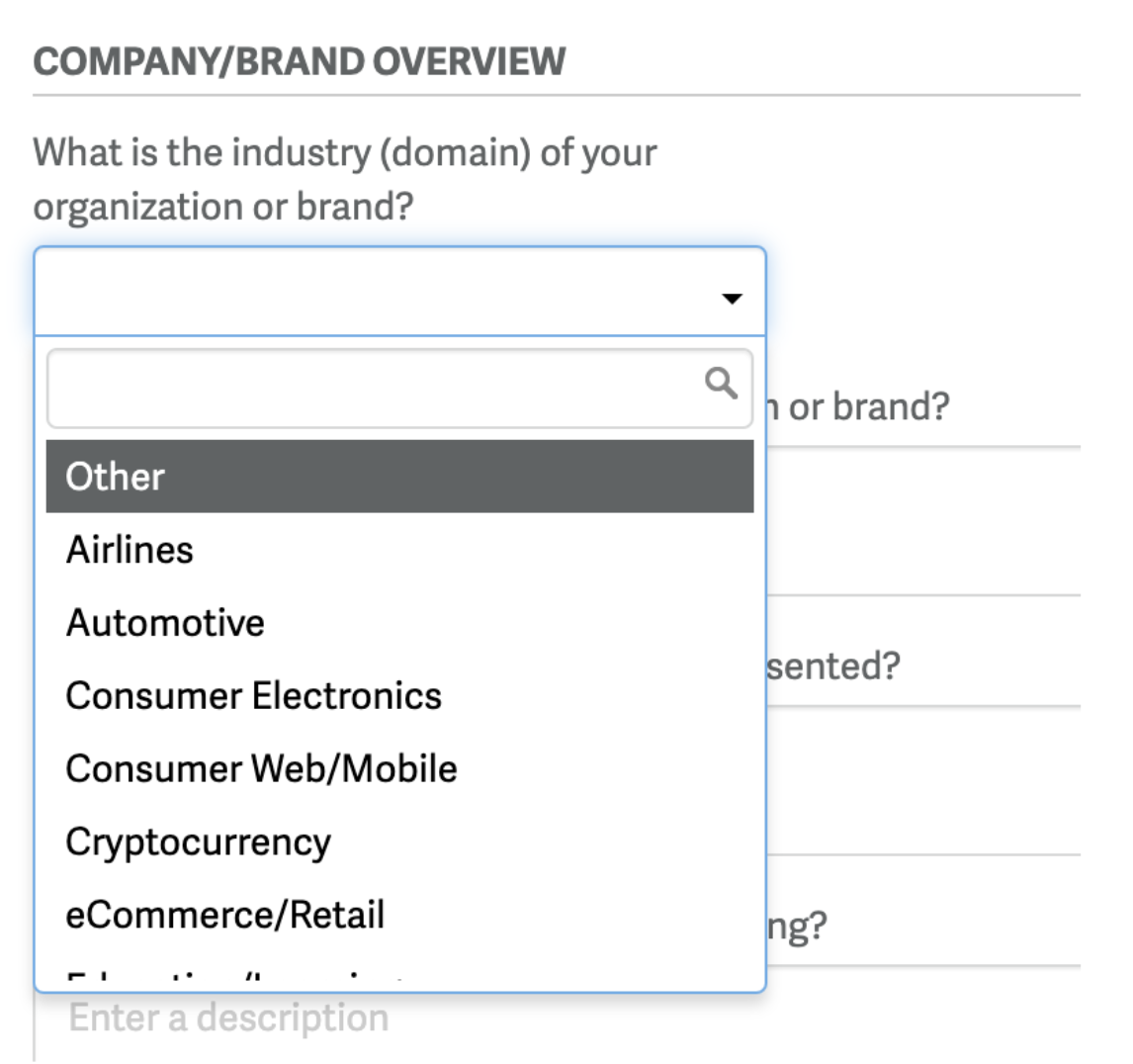Click the empty industry select box

pyautogui.click(x=399, y=292)
